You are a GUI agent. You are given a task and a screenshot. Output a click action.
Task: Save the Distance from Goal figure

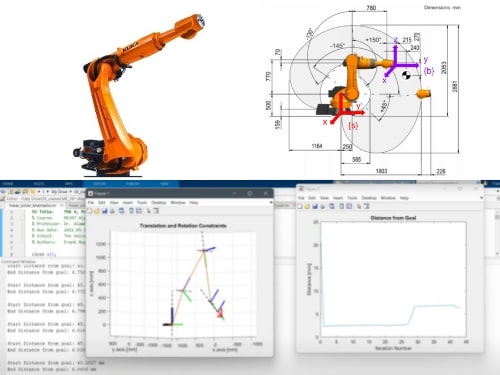click(315, 206)
